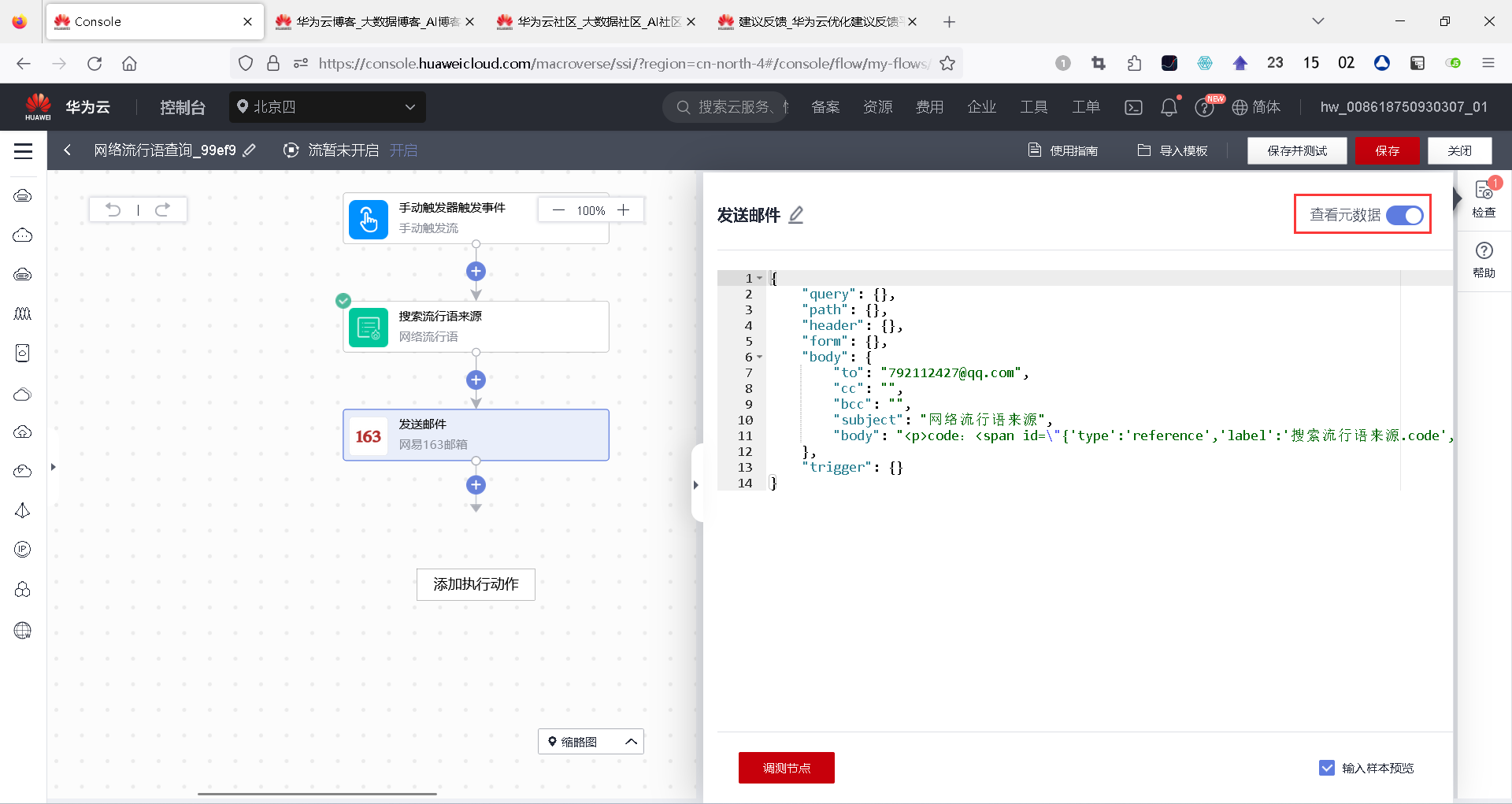Screen dimensions: 1512x804
Task: Click the address bar URL
Action: click(x=624, y=63)
